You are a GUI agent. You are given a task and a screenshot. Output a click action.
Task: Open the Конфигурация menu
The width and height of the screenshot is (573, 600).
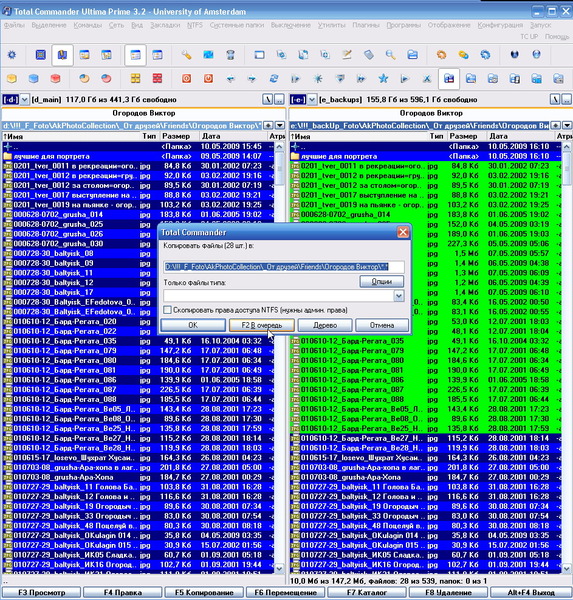coord(500,25)
